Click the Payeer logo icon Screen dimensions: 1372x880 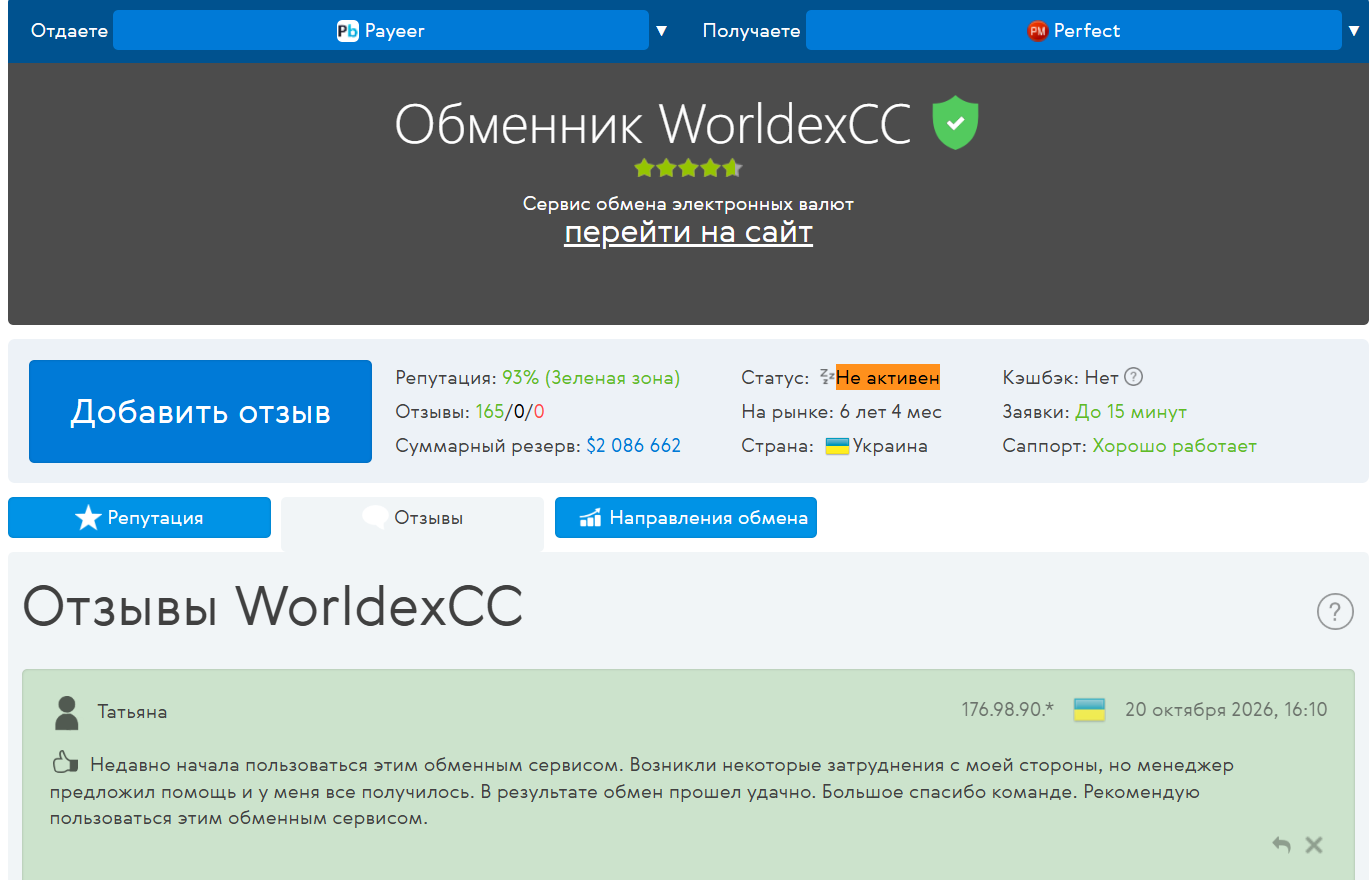tap(348, 31)
